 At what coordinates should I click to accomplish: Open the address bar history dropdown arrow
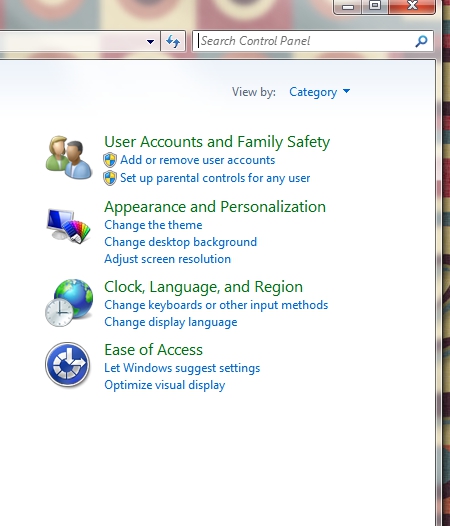click(150, 42)
